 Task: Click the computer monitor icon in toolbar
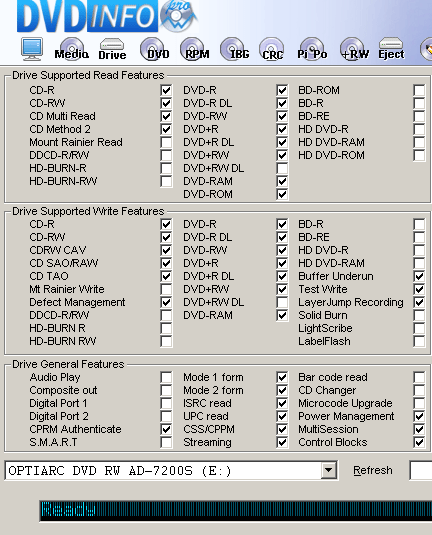tap(32, 49)
